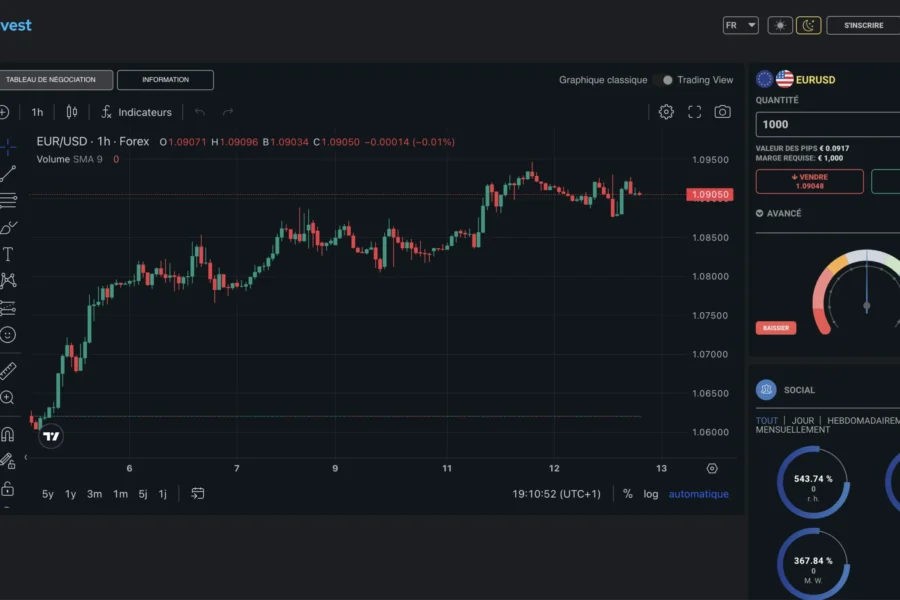Viewport: 900px width, 600px height.
Task: Click the Volume SMA 9 indicator label
Action: (69, 159)
